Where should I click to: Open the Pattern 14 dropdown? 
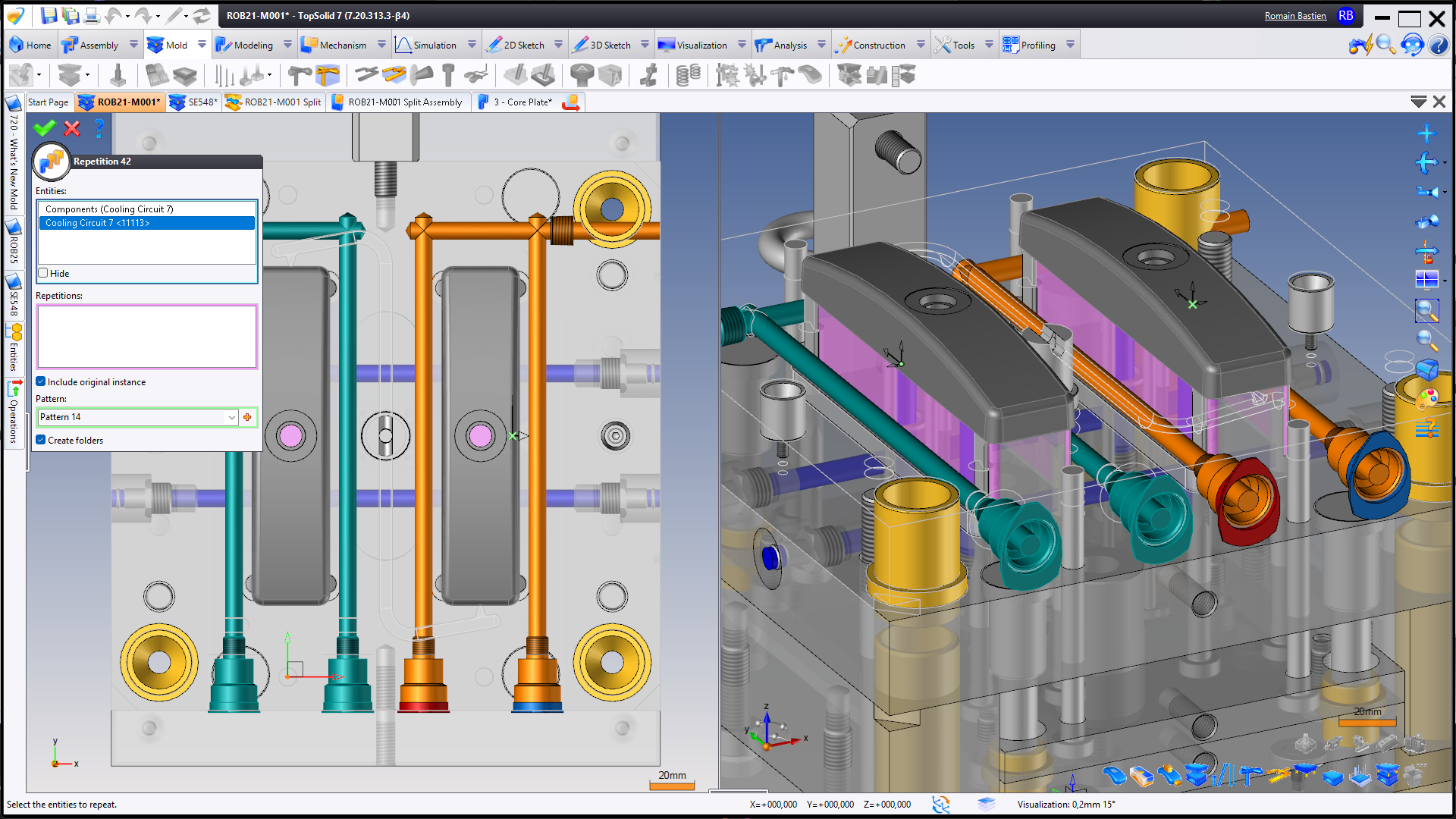click(231, 417)
